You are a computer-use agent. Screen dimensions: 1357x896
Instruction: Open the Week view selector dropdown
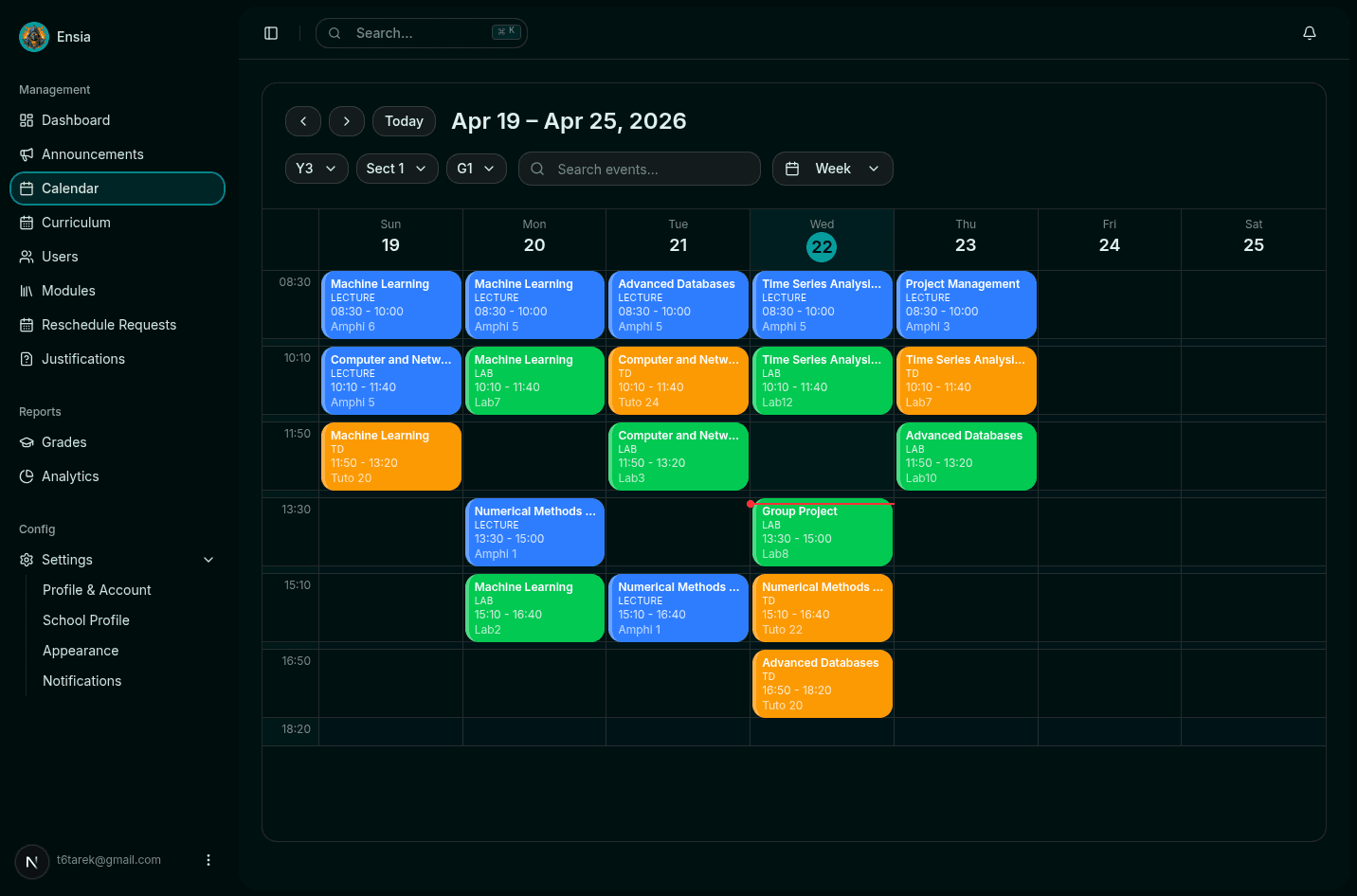(833, 168)
